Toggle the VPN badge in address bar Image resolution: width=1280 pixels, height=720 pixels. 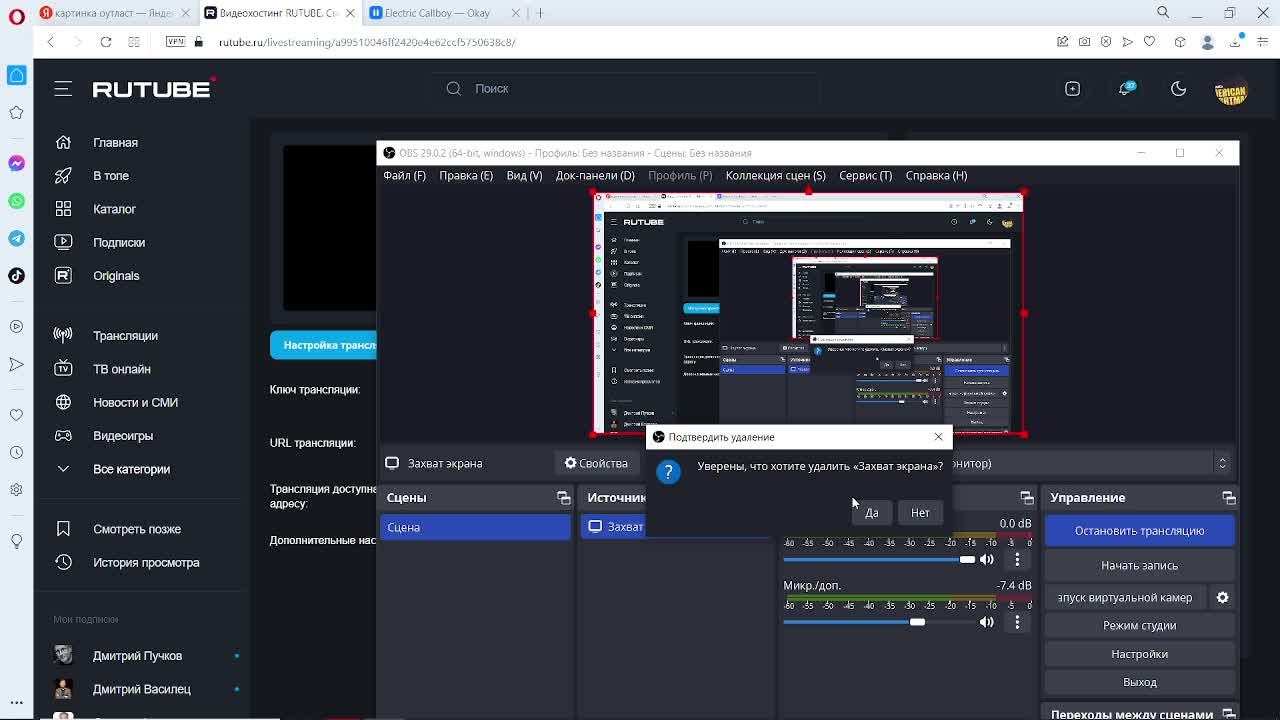click(x=176, y=42)
